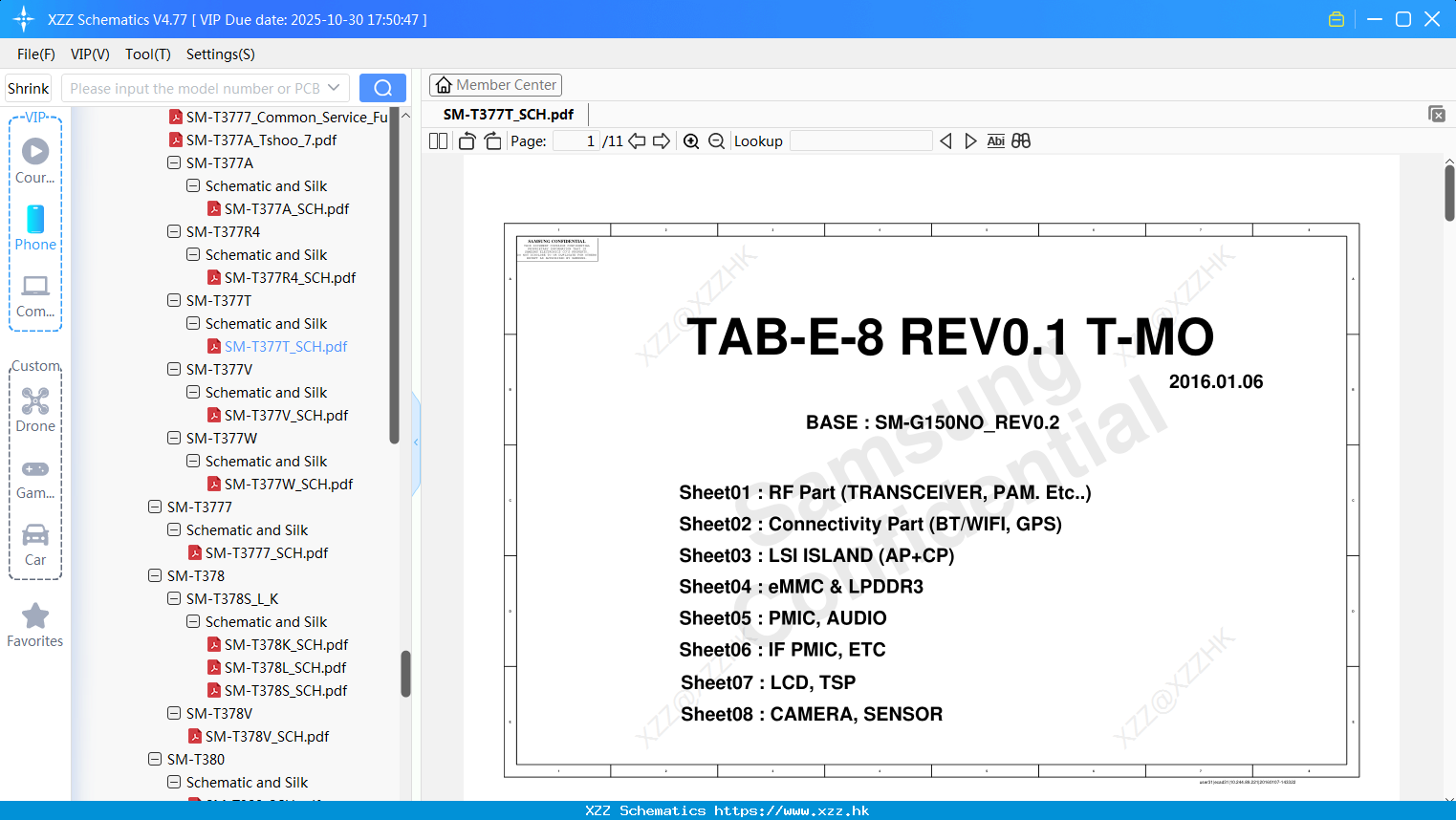
Task: Collapse the left panel handle
Action: coord(416,442)
